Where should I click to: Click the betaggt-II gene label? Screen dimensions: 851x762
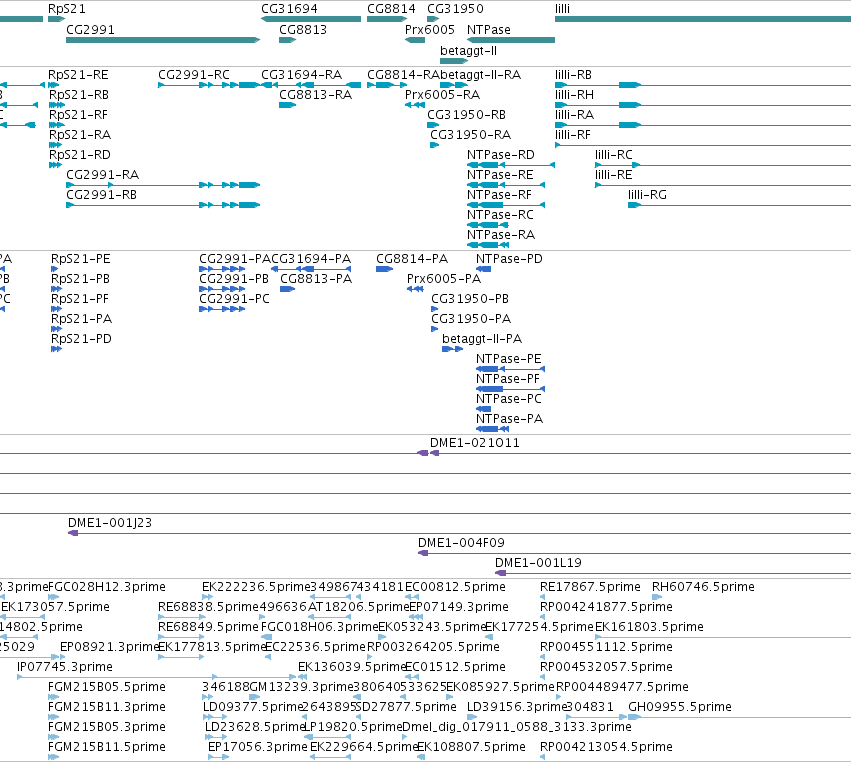tap(468, 50)
